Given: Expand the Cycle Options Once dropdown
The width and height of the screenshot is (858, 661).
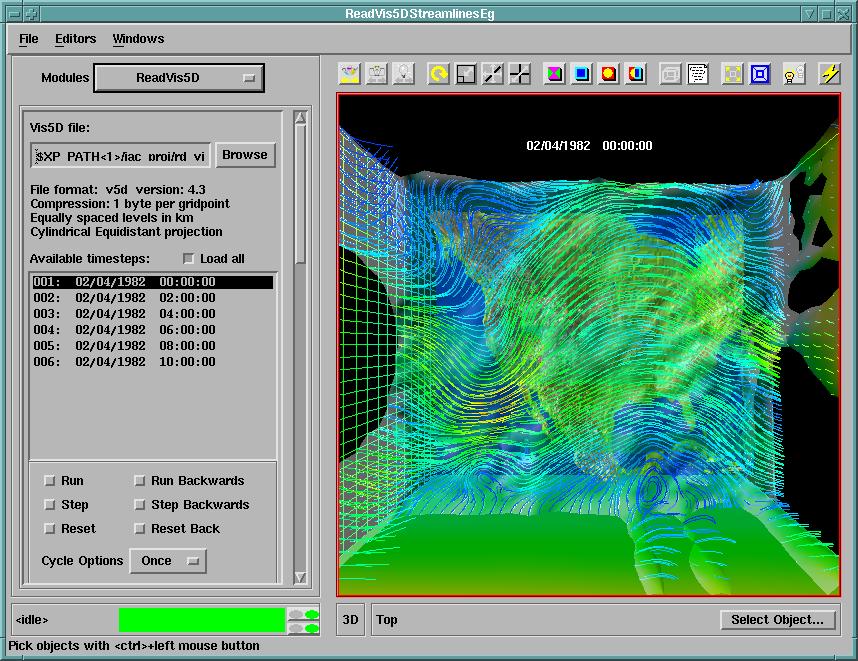Looking at the screenshot, I should tap(168, 561).
